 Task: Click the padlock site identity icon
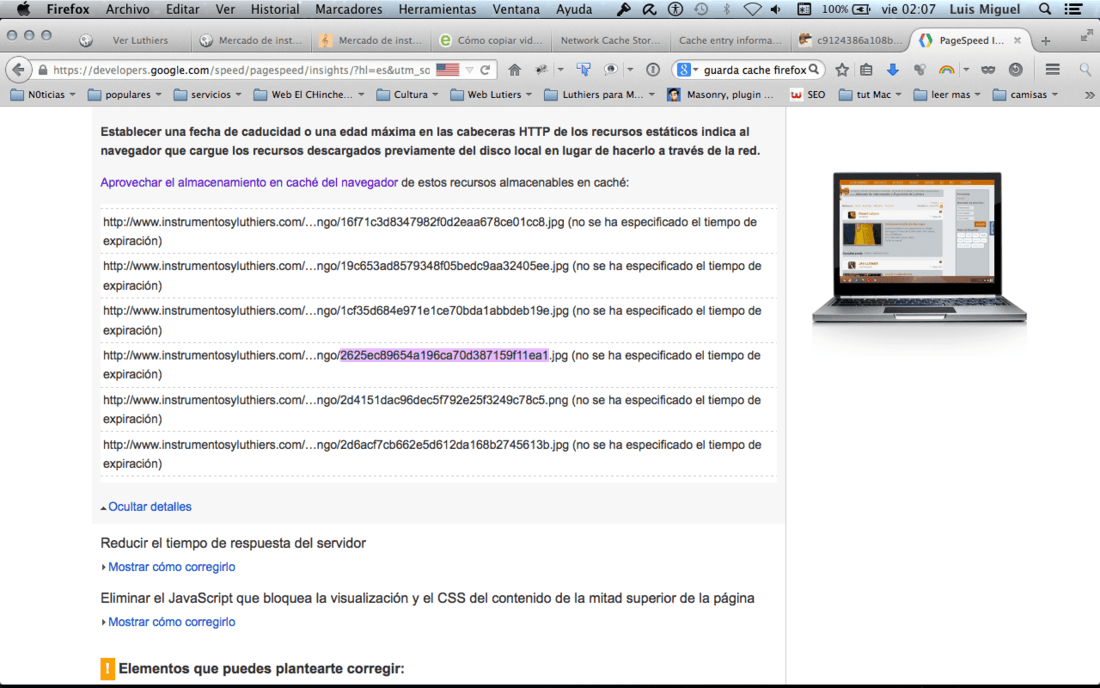pos(43,70)
